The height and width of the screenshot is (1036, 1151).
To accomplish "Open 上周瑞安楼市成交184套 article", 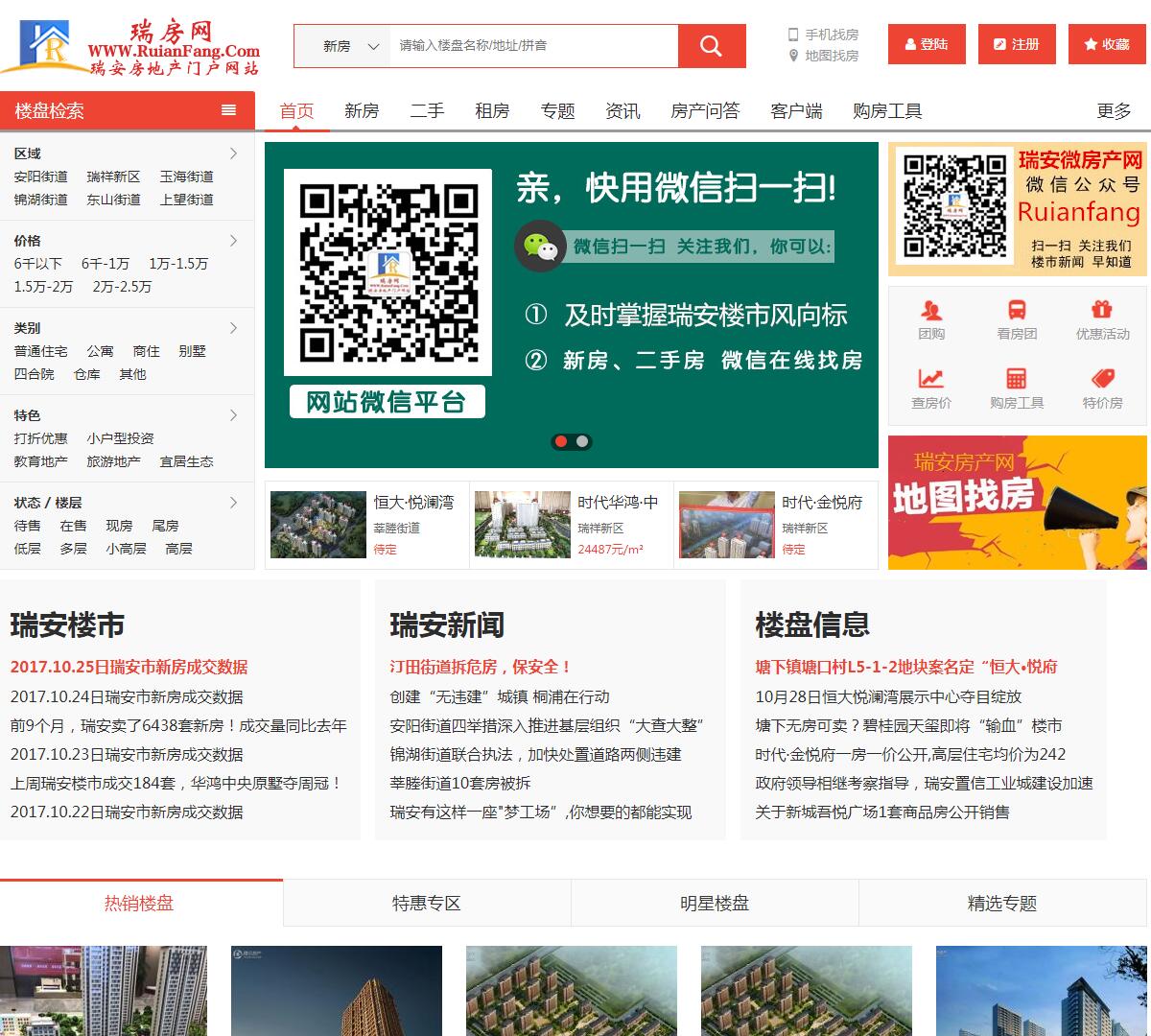I will pos(176,783).
